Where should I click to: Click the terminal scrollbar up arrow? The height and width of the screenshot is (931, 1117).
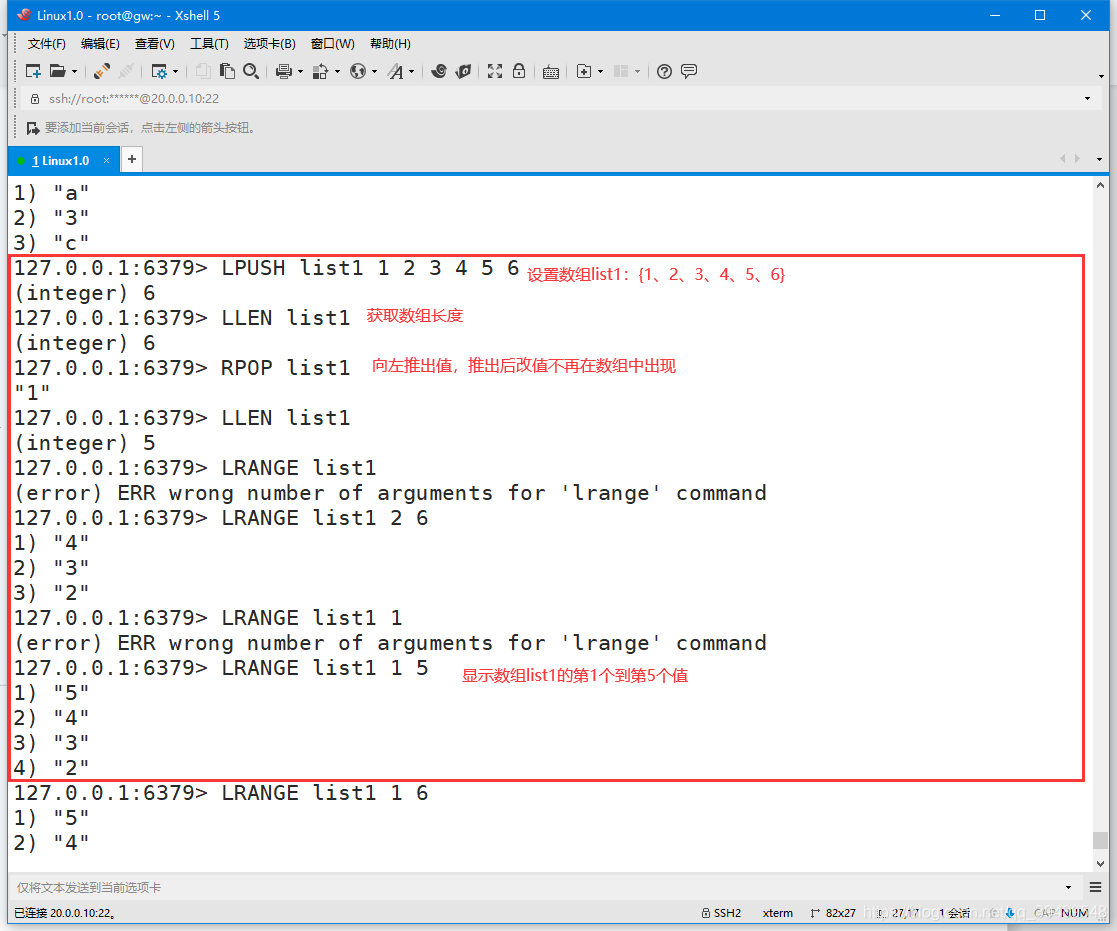click(x=1100, y=185)
